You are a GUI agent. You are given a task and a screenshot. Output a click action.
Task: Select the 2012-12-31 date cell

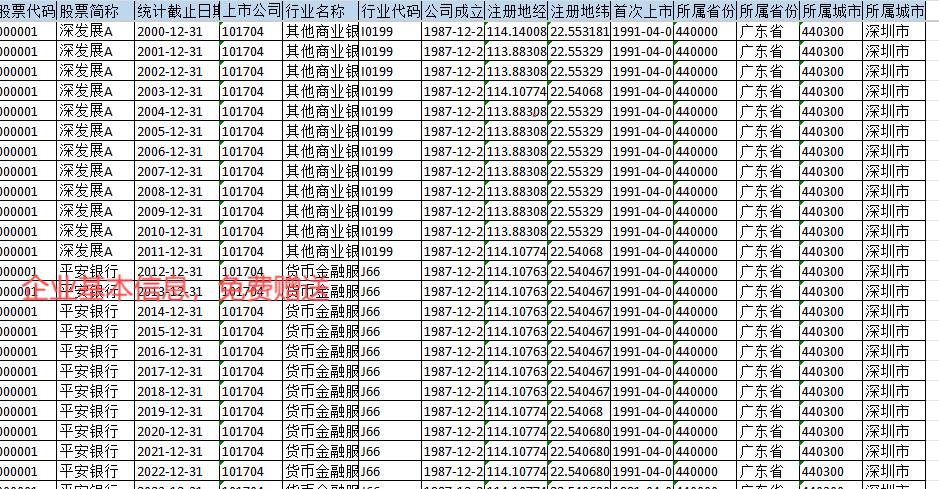point(177,271)
